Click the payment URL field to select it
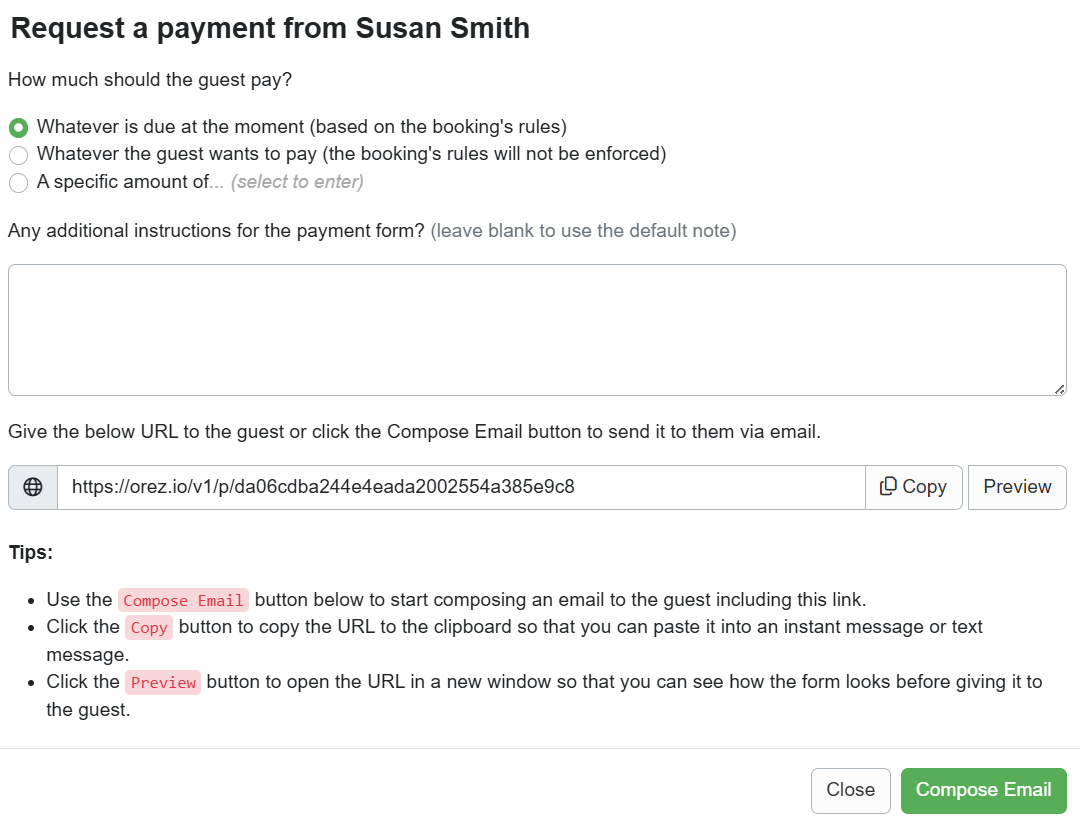Image resolution: width=1080 pixels, height=825 pixels. pos(460,487)
